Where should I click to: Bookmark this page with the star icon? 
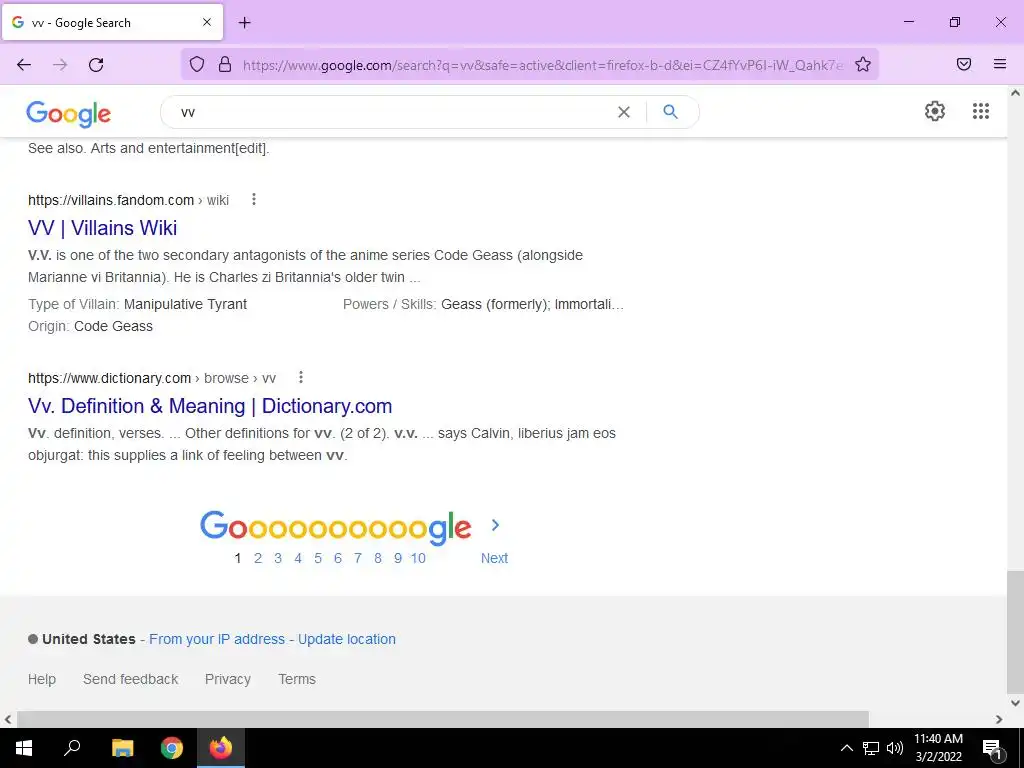[x=863, y=64]
